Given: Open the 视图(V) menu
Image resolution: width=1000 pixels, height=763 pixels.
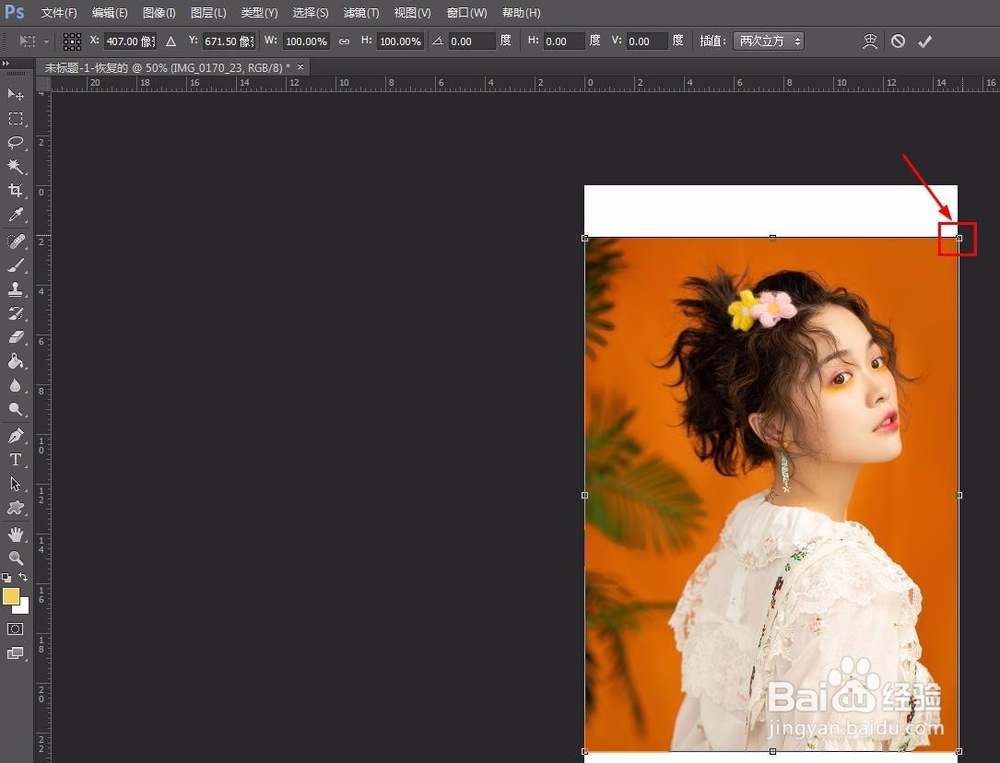Looking at the screenshot, I should pyautogui.click(x=412, y=13).
